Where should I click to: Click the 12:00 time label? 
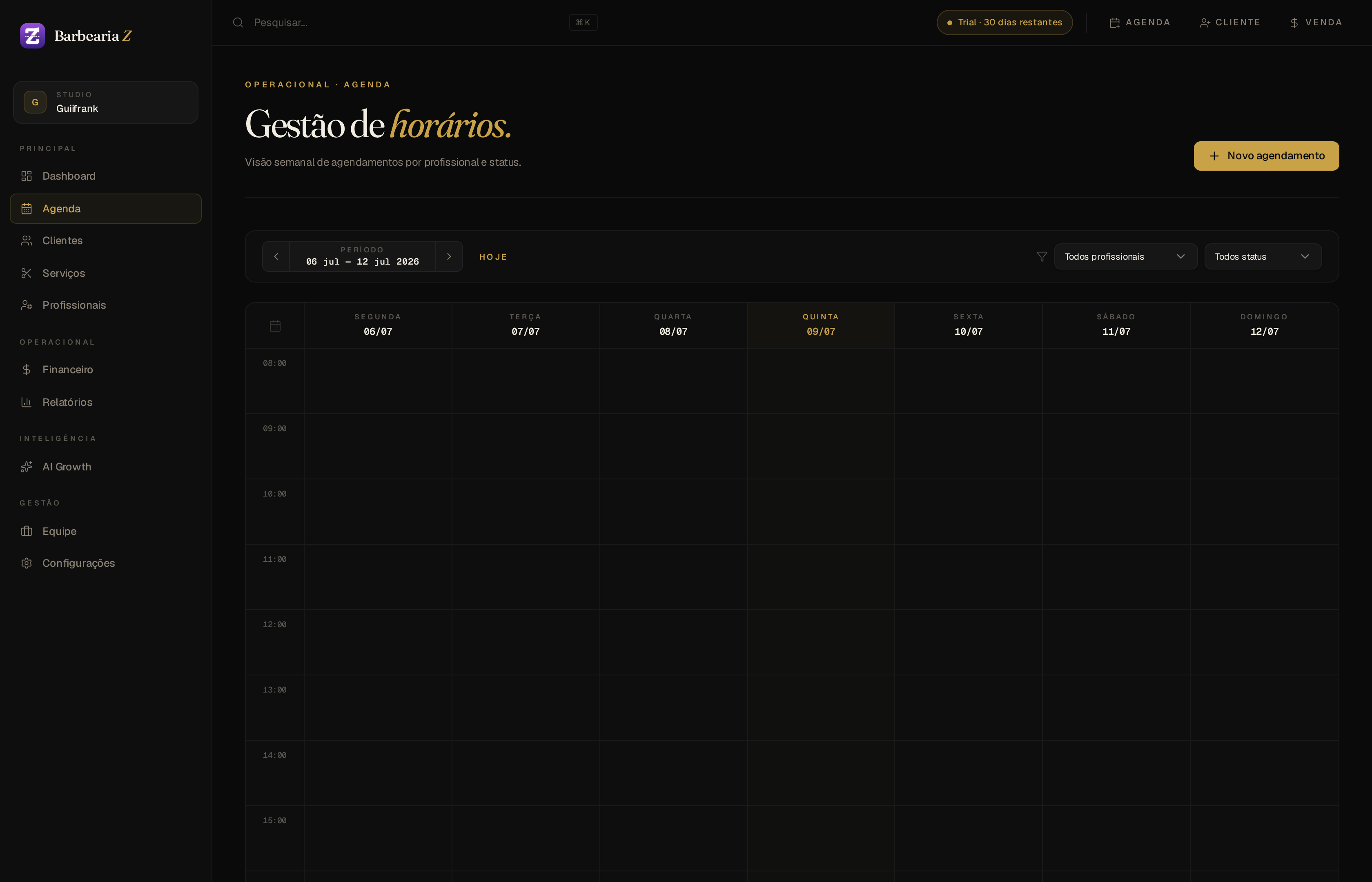(x=275, y=624)
